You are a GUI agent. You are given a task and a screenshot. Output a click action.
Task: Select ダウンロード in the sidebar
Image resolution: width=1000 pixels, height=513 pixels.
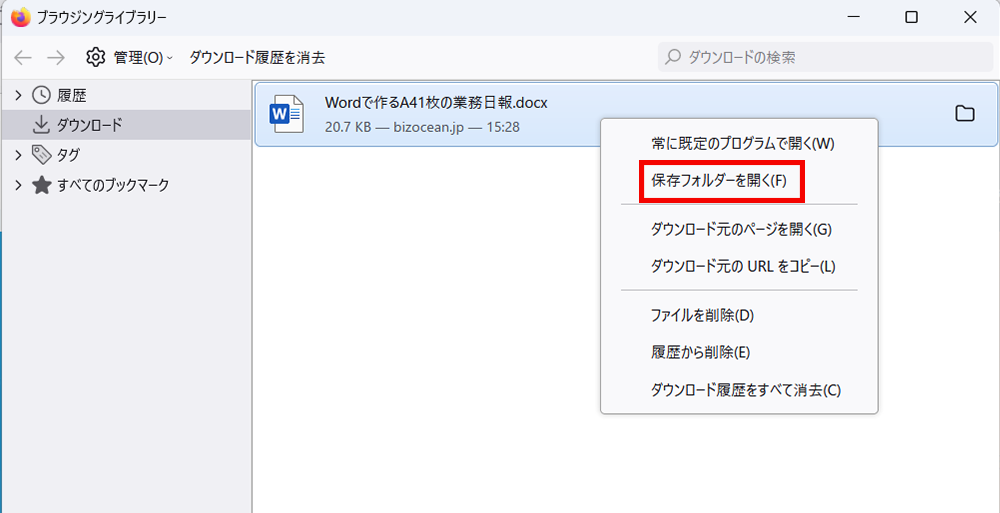pyautogui.click(x=126, y=125)
